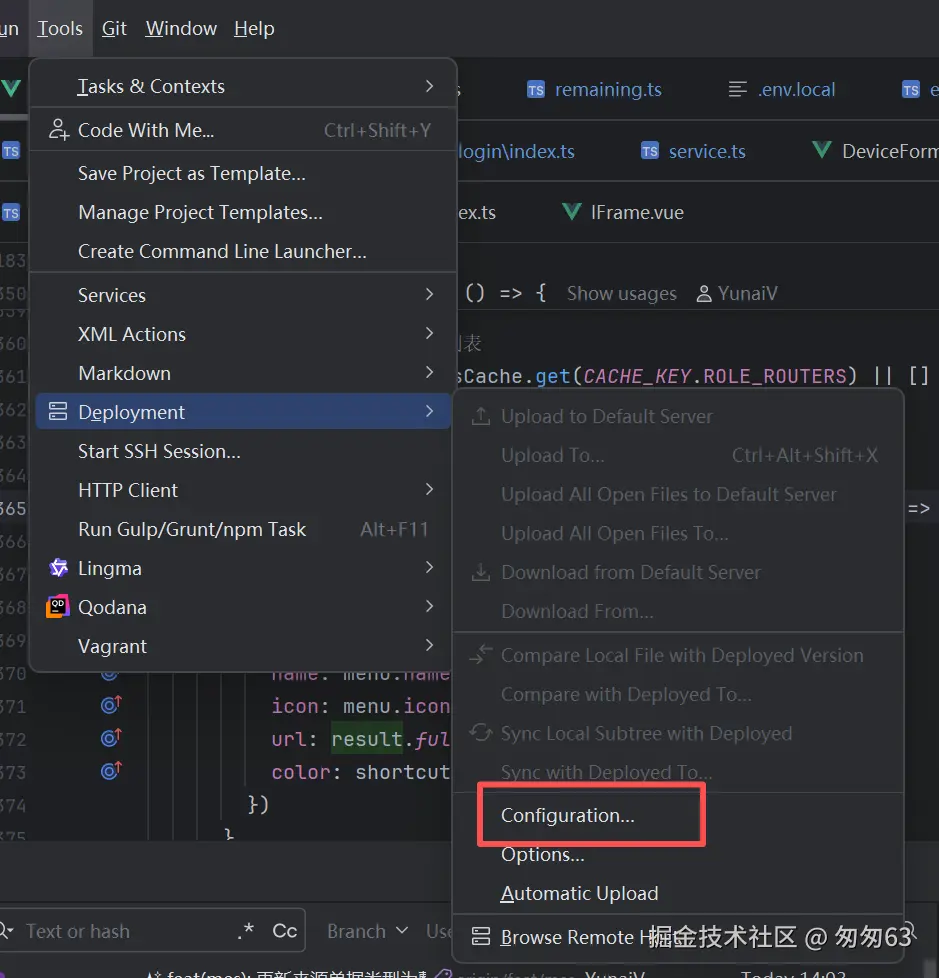The image size is (939, 978).
Task: Select Save Project as Template
Action: (x=243, y=173)
